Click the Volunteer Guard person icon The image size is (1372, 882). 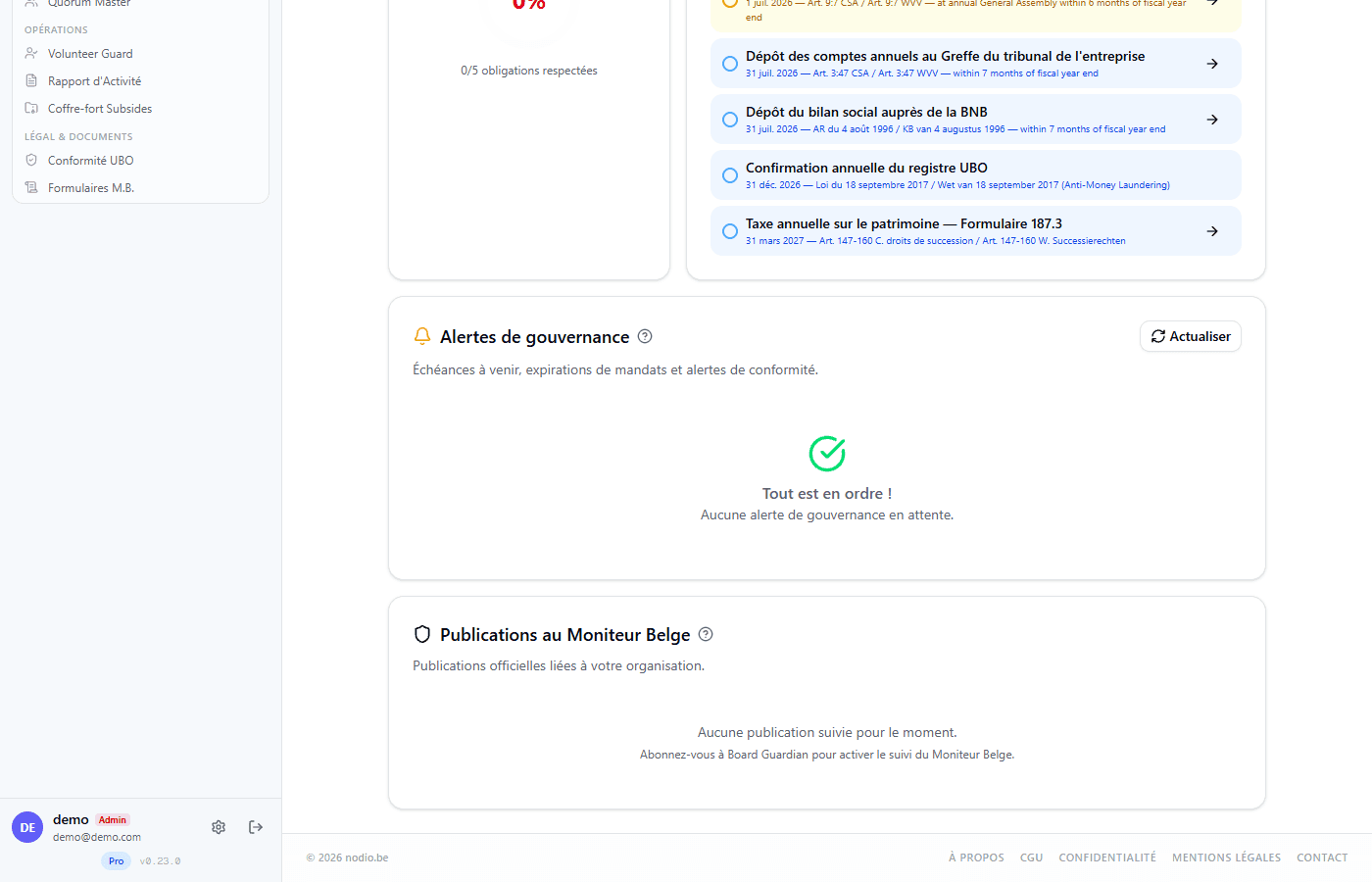coord(31,54)
